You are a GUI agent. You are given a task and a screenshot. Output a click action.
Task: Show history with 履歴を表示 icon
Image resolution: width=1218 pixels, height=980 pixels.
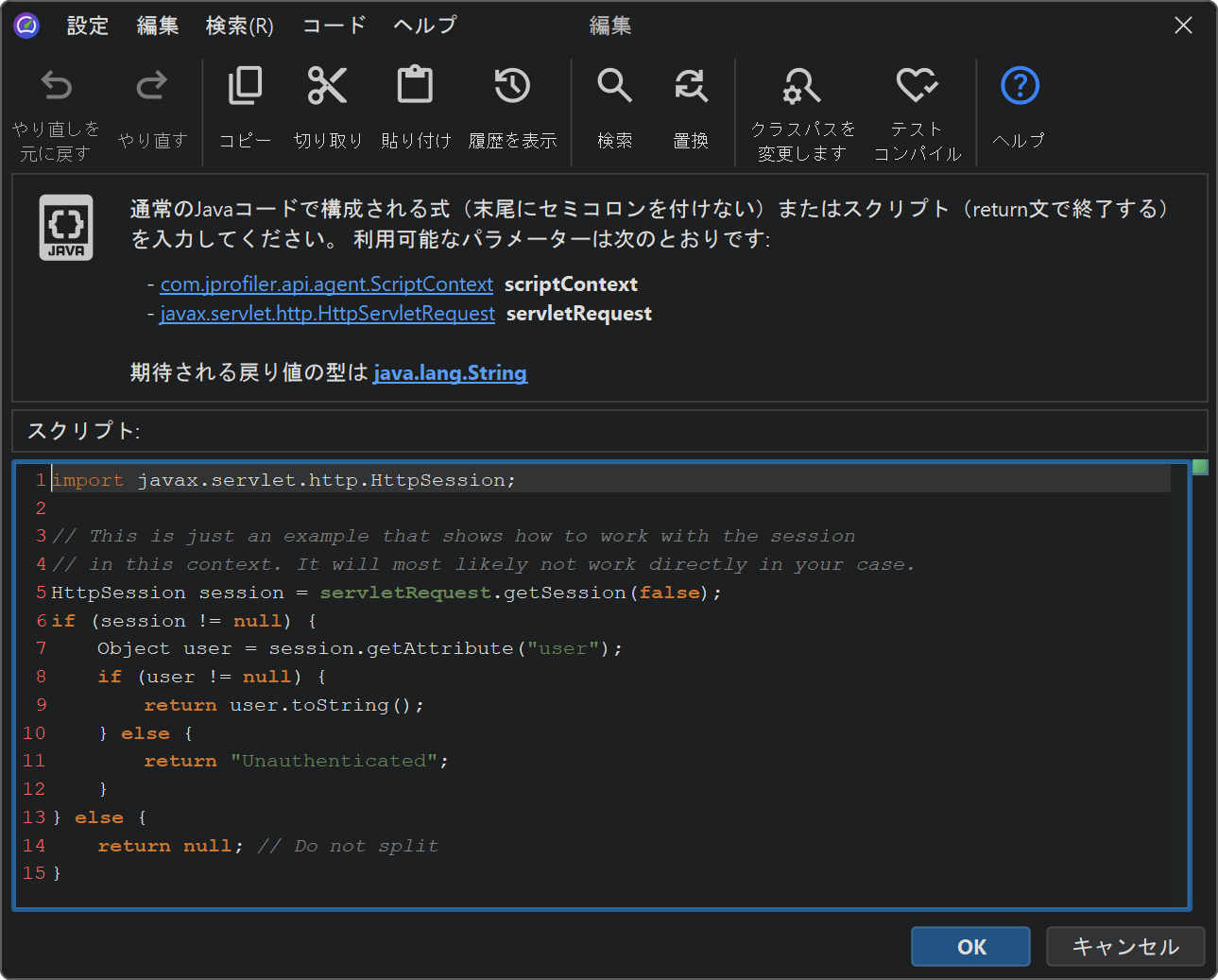512,87
